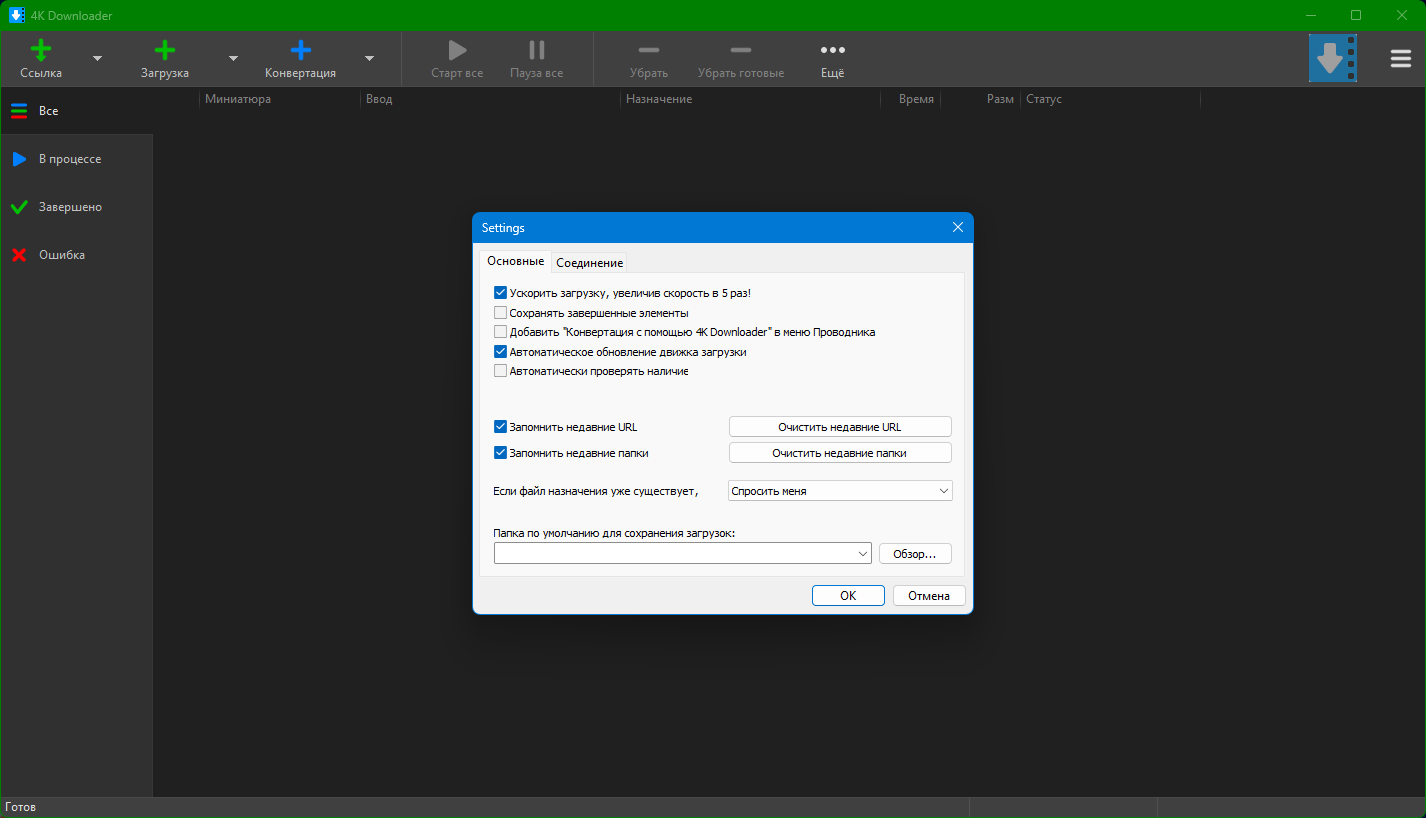Click the Очистить недавние URL button

coord(839,427)
